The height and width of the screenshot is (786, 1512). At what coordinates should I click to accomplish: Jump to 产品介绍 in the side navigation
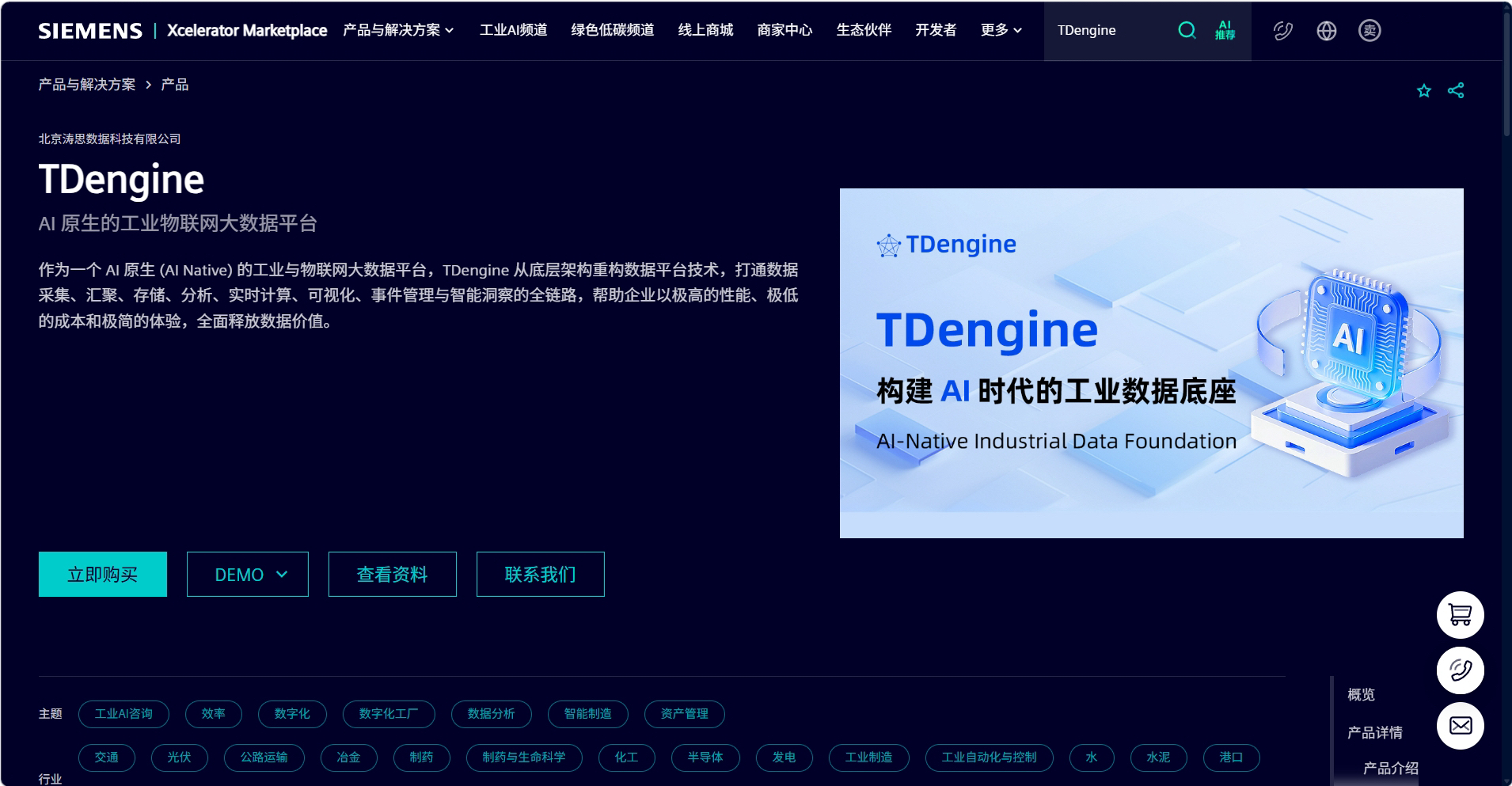pos(1391,769)
